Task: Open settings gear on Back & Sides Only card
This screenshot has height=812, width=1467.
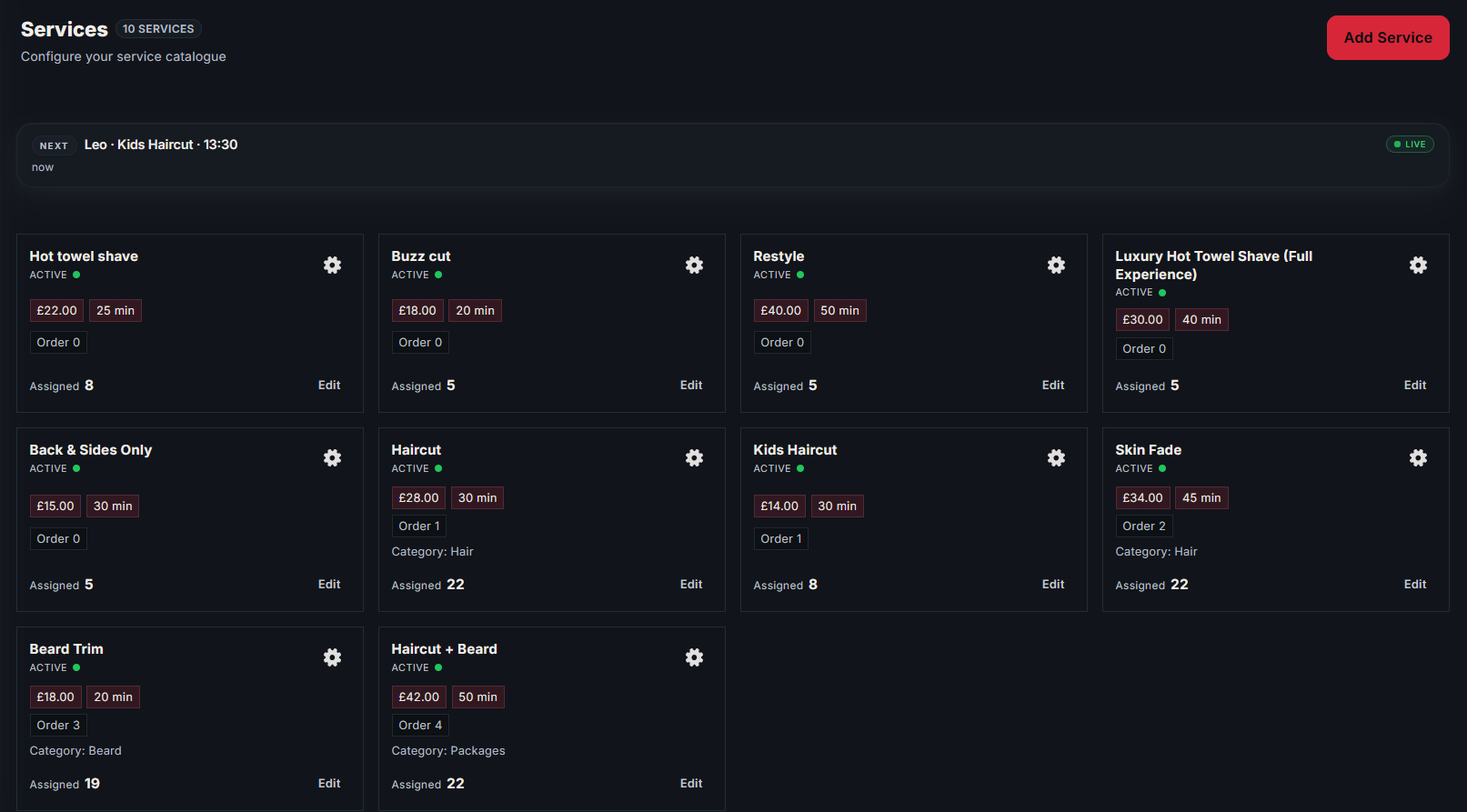Action: coord(333,457)
